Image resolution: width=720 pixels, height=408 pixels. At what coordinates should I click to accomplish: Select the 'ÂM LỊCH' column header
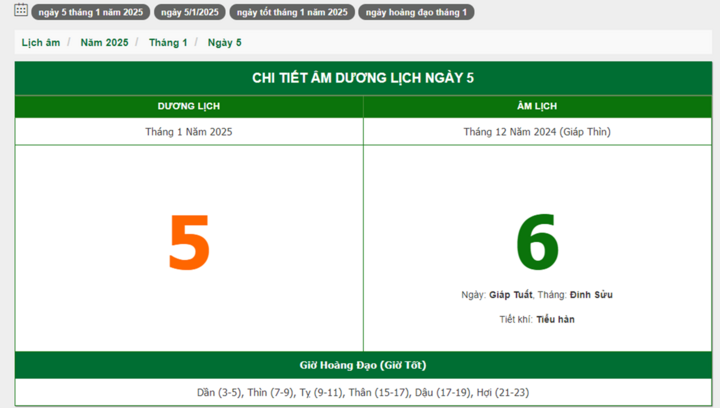pos(538,106)
